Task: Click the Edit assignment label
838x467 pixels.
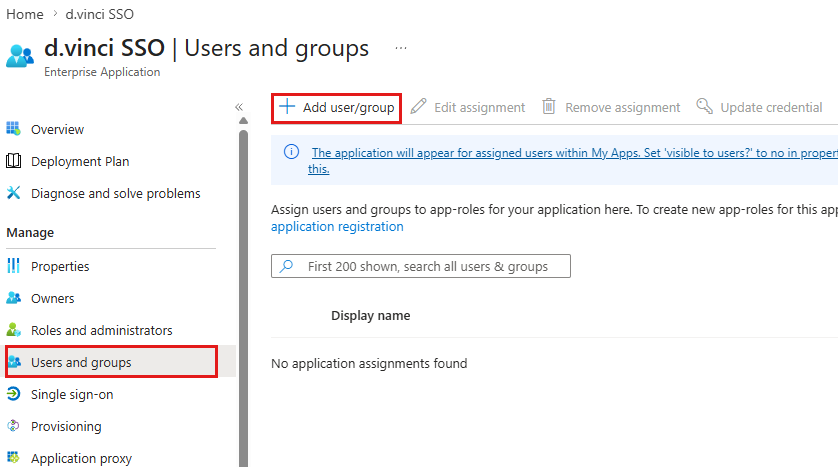Action: (x=479, y=107)
